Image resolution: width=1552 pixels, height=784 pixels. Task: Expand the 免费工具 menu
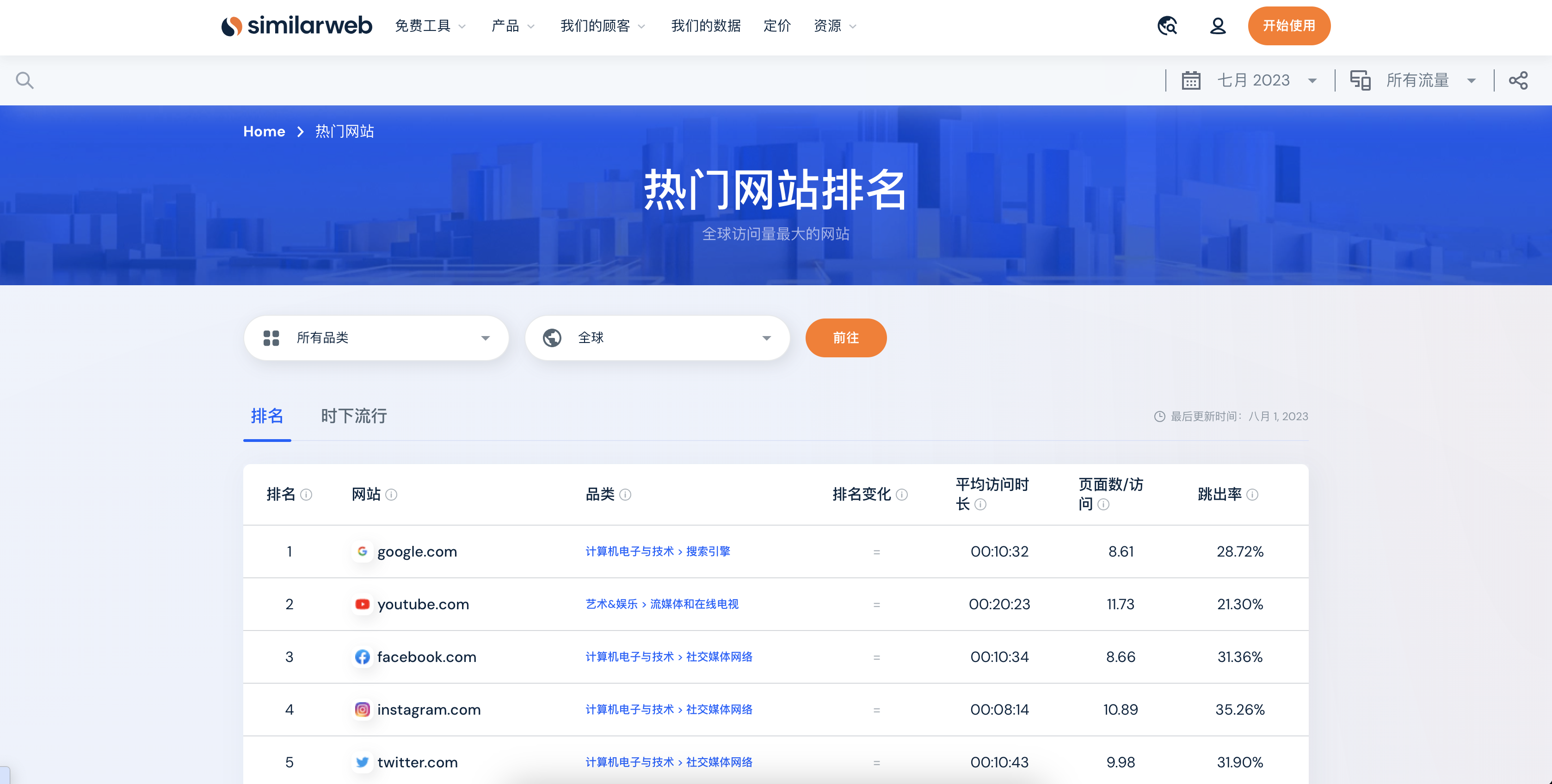pos(430,26)
